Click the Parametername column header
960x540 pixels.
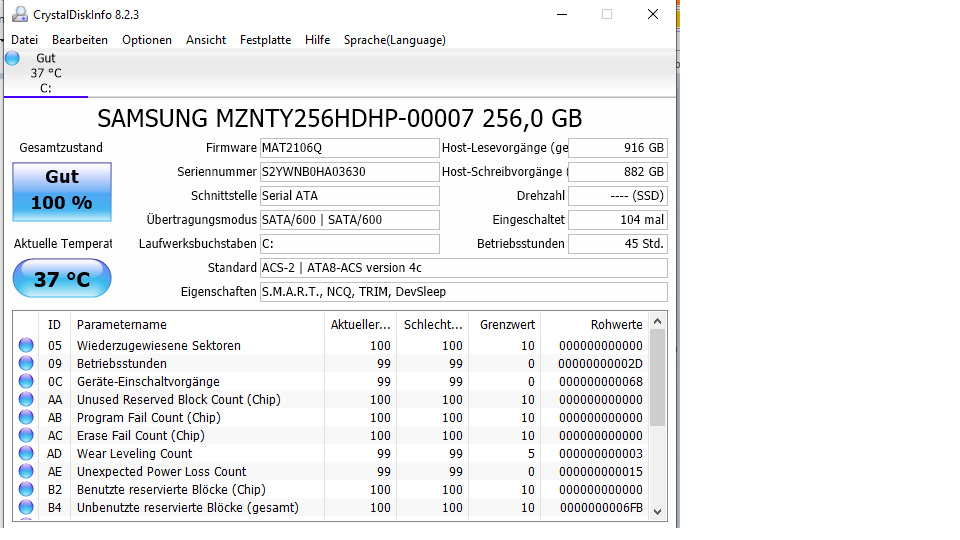tap(197, 324)
